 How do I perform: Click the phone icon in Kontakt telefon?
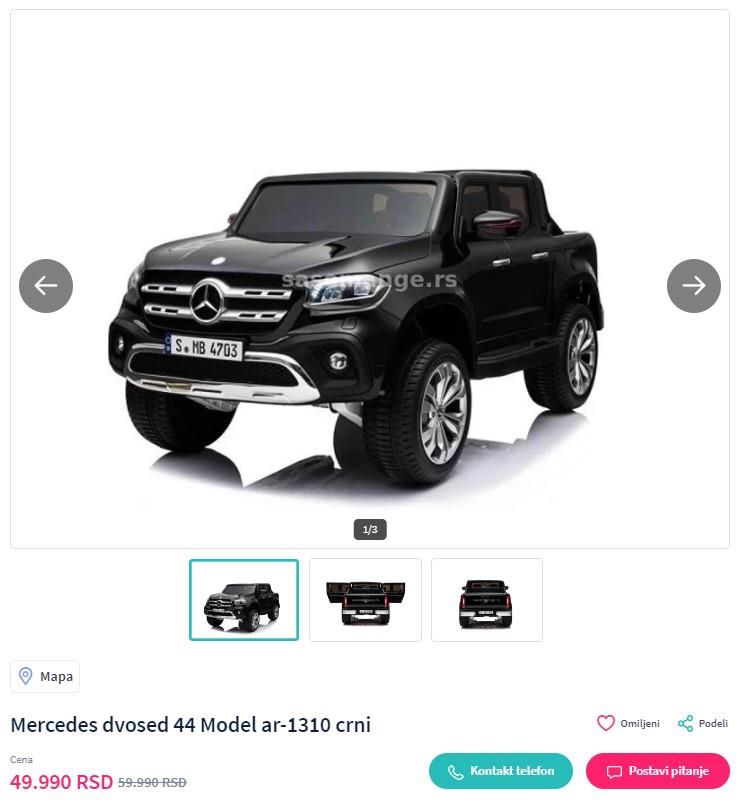click(455, 772)
